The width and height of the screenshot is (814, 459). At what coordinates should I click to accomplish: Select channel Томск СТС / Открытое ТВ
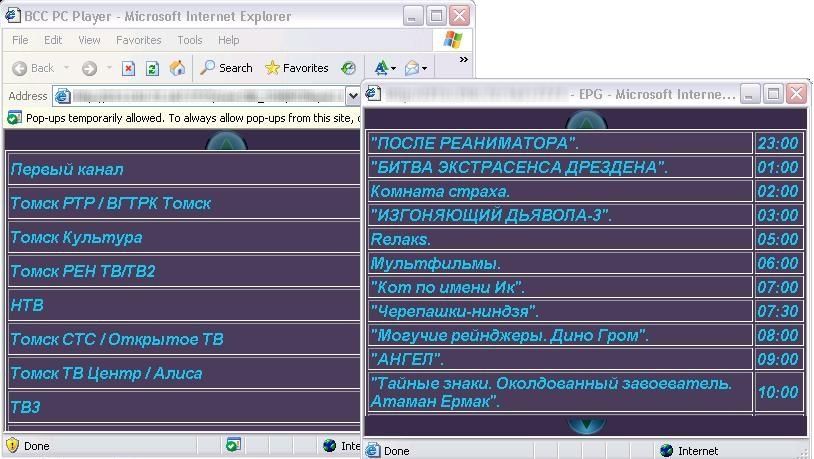point(184,339)
